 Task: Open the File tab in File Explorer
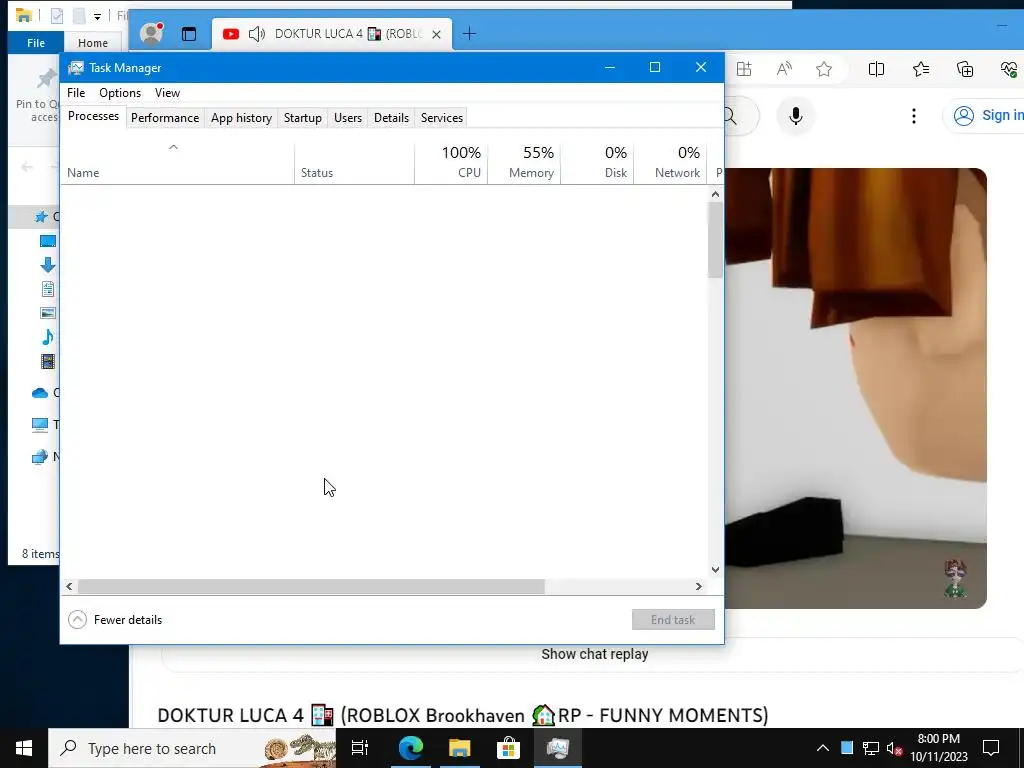coord(36,43)
